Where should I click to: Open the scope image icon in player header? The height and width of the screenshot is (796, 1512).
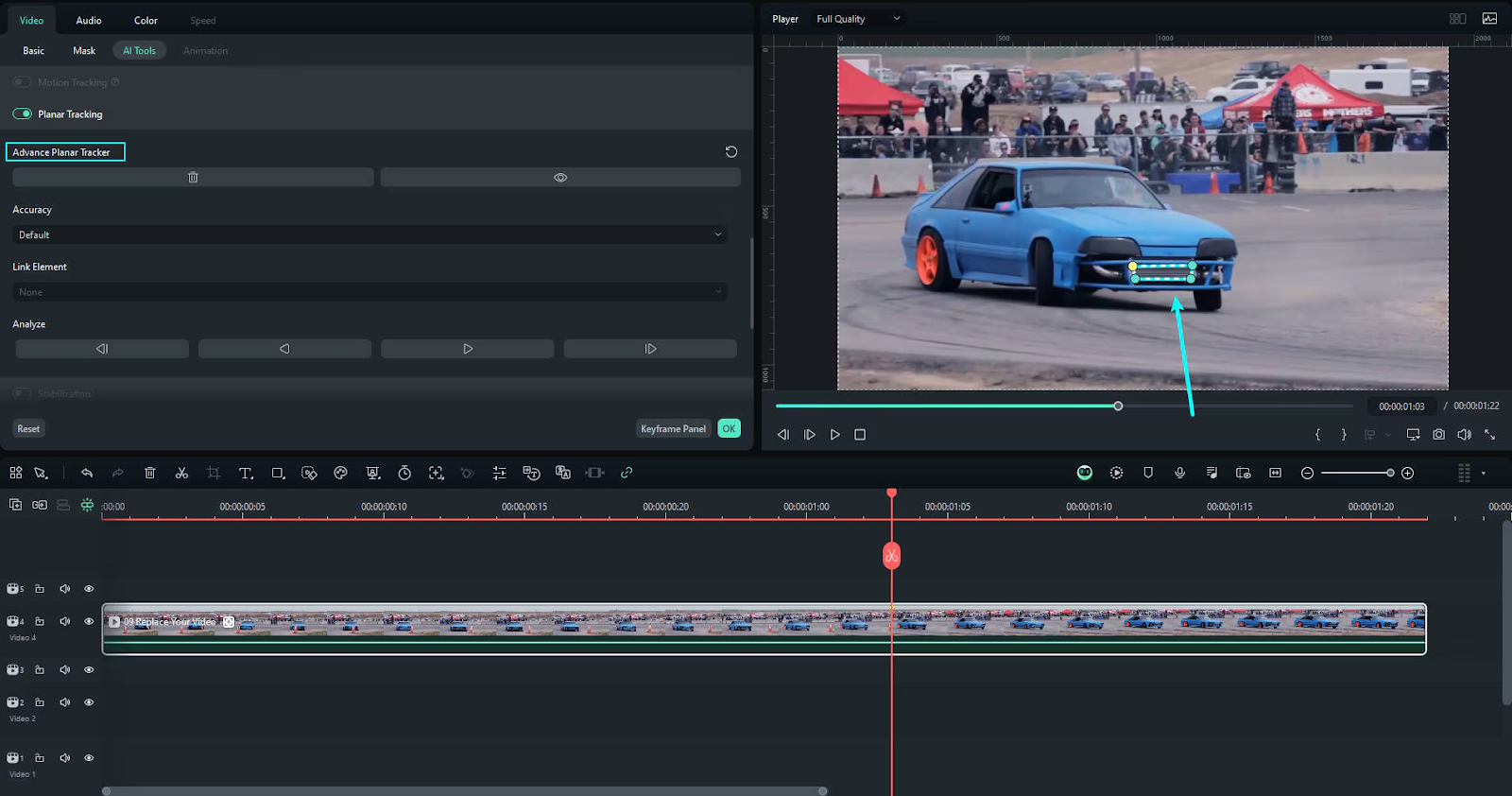(x=1489, y=19)
